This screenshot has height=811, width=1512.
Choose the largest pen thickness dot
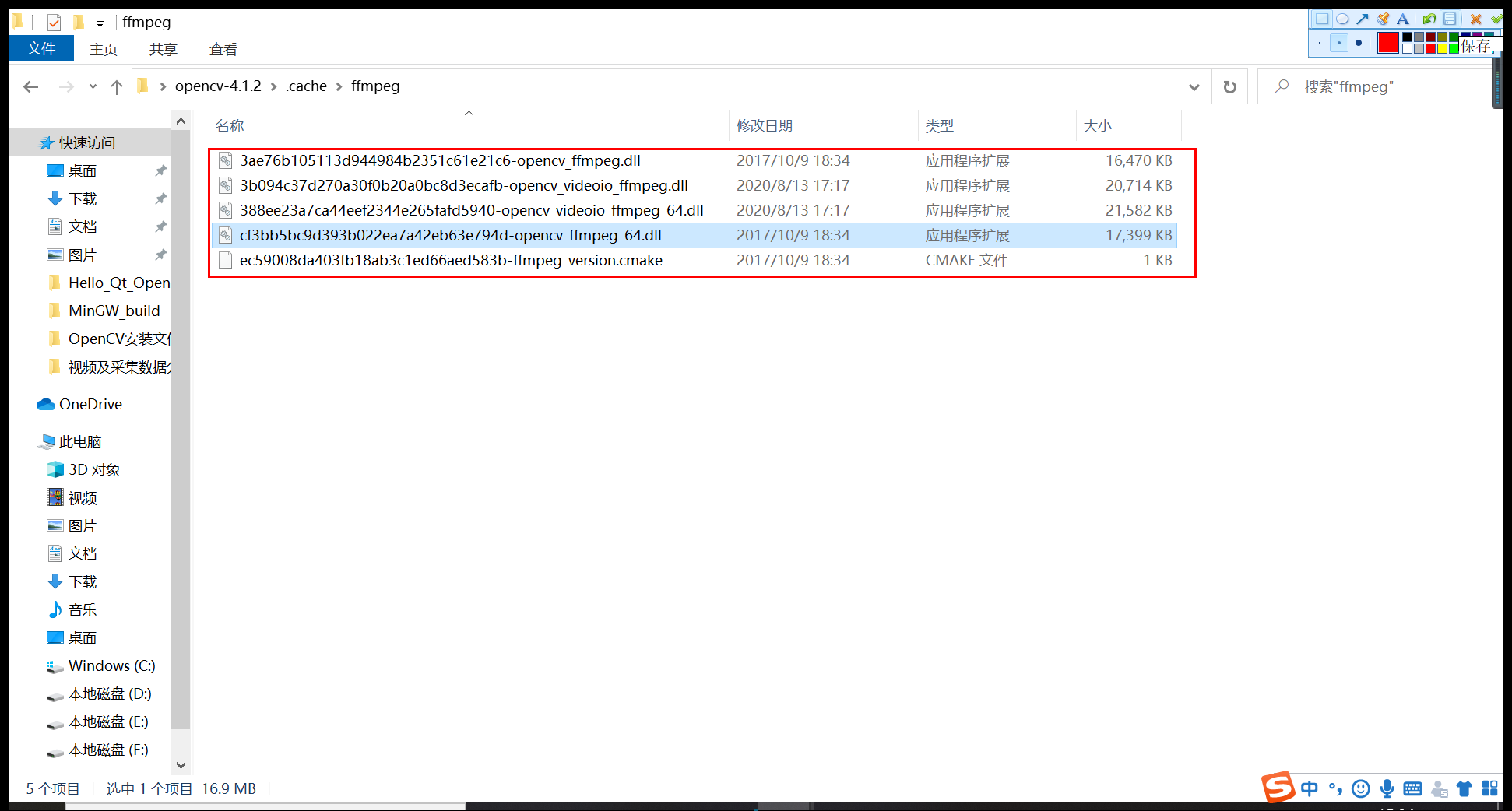point(1359,43)
